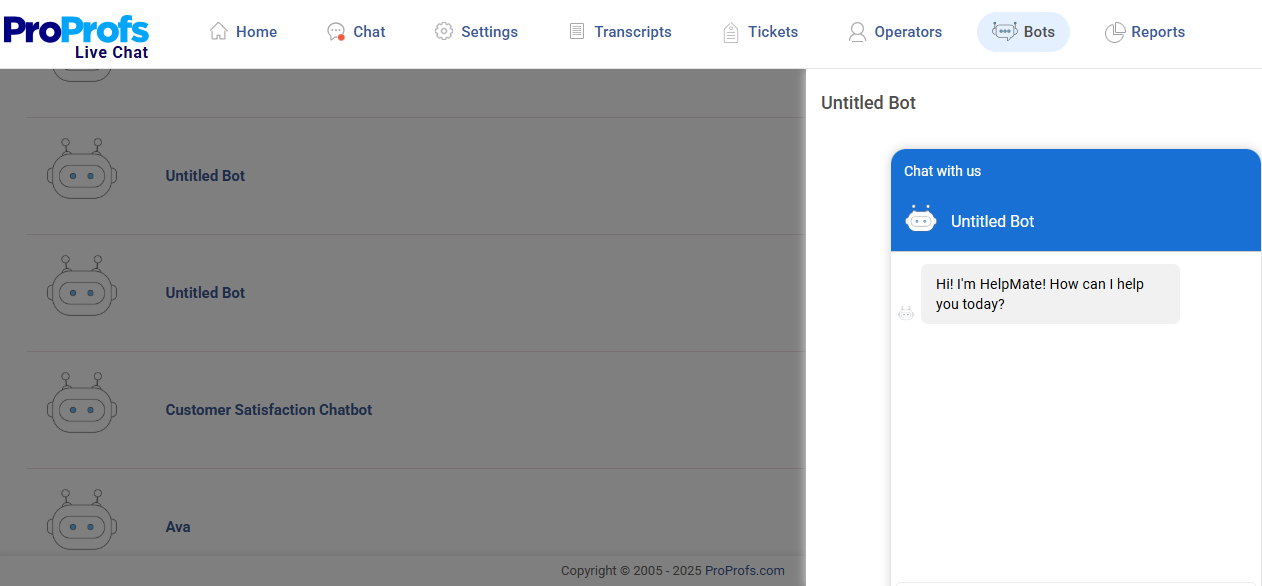Click the small bot avatar beside the greeting message

pyautogui.click(x=906, y=312)
